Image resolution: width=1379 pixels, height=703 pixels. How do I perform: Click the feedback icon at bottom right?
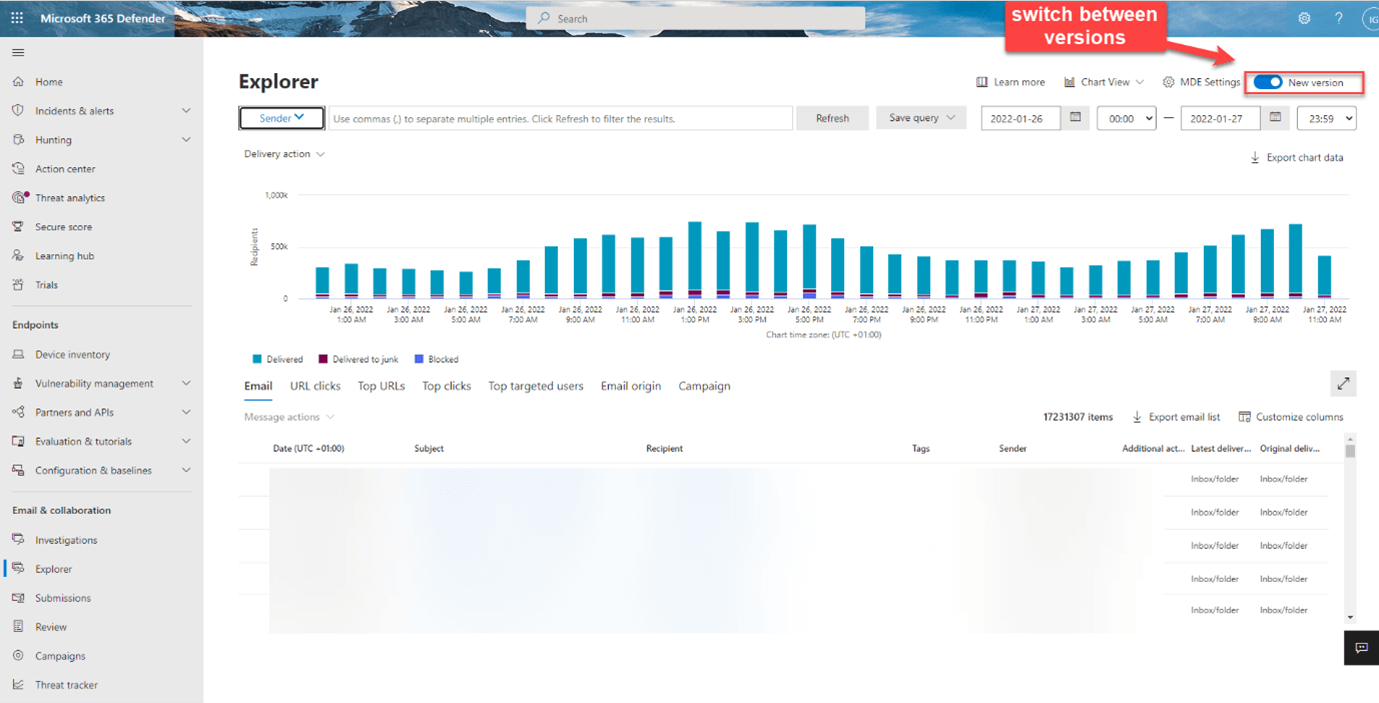pos(1361,647)
